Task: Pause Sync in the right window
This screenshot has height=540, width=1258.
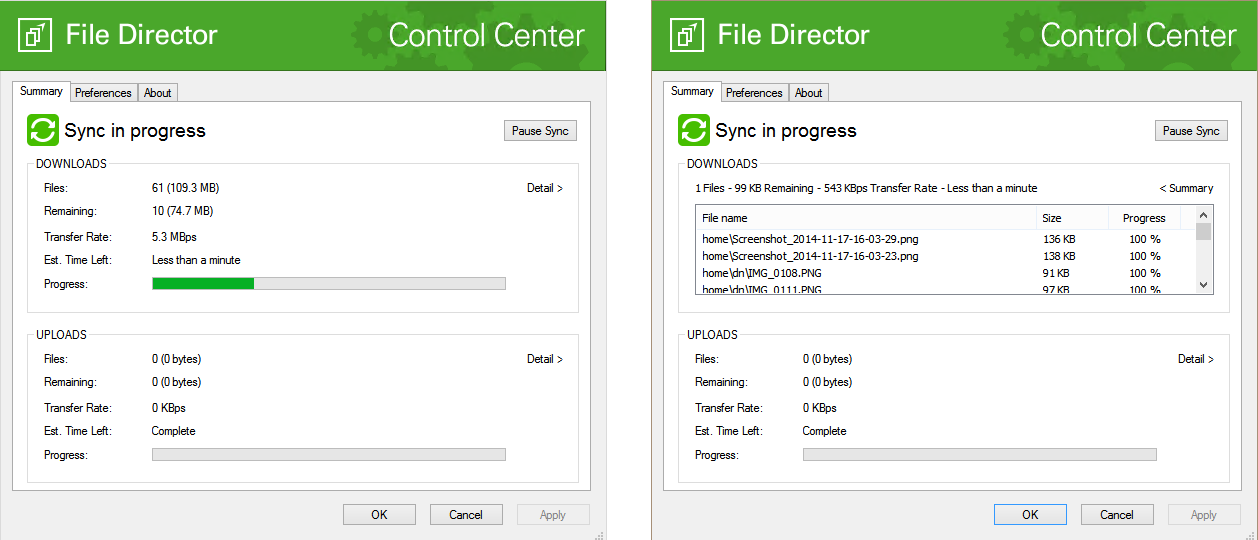Action: pyautogui.click(x=1191, y=131)
